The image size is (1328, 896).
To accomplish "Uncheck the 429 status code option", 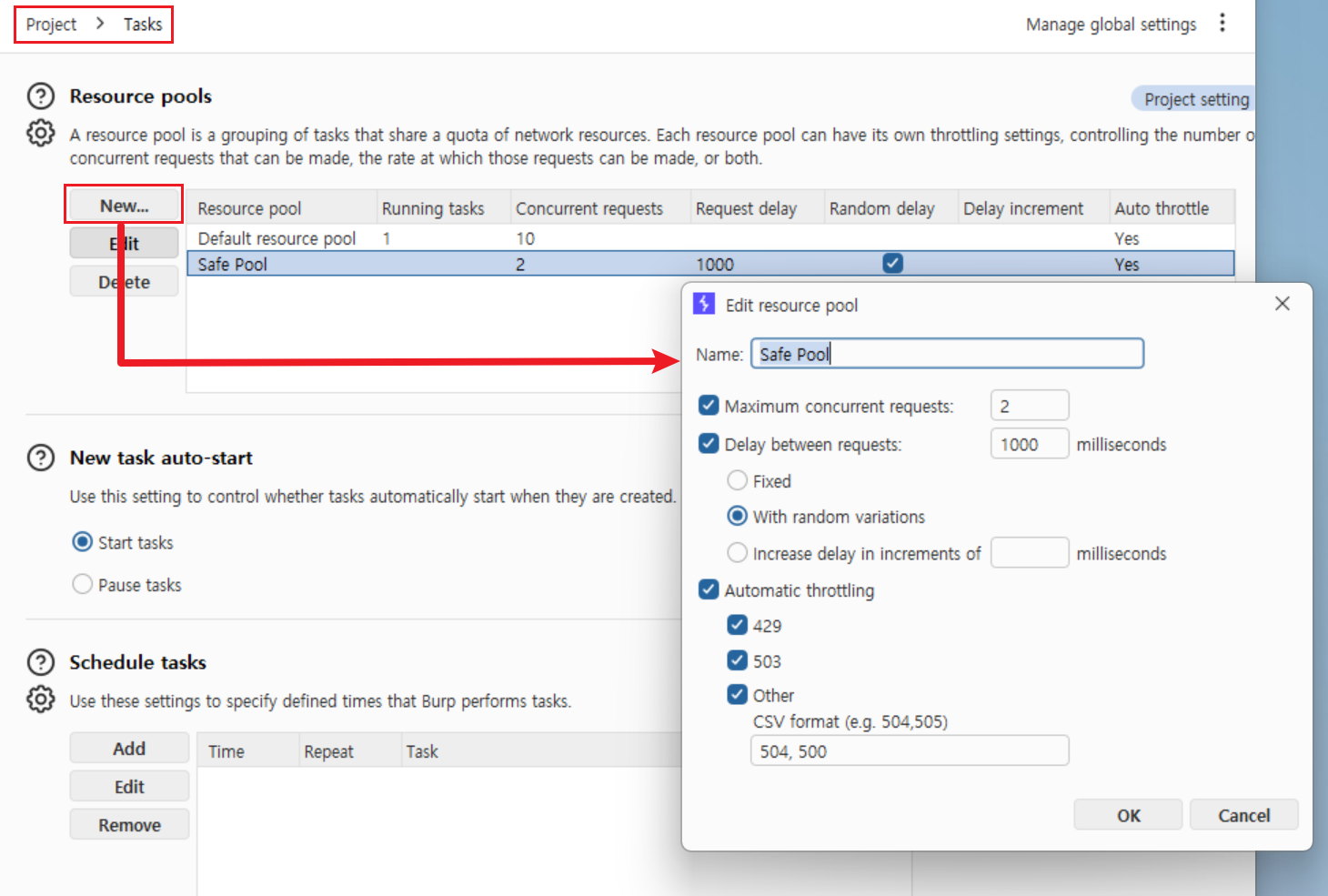I will click(738, 625).
